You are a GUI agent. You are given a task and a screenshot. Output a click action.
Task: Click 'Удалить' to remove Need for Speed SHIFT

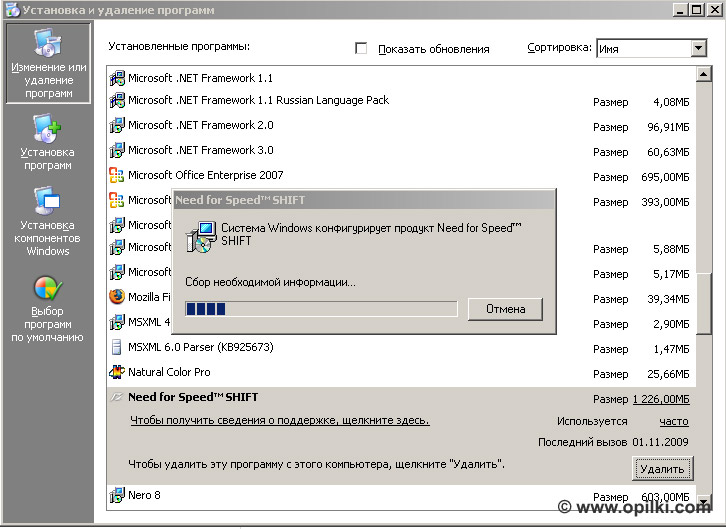[x=662, y=469]
